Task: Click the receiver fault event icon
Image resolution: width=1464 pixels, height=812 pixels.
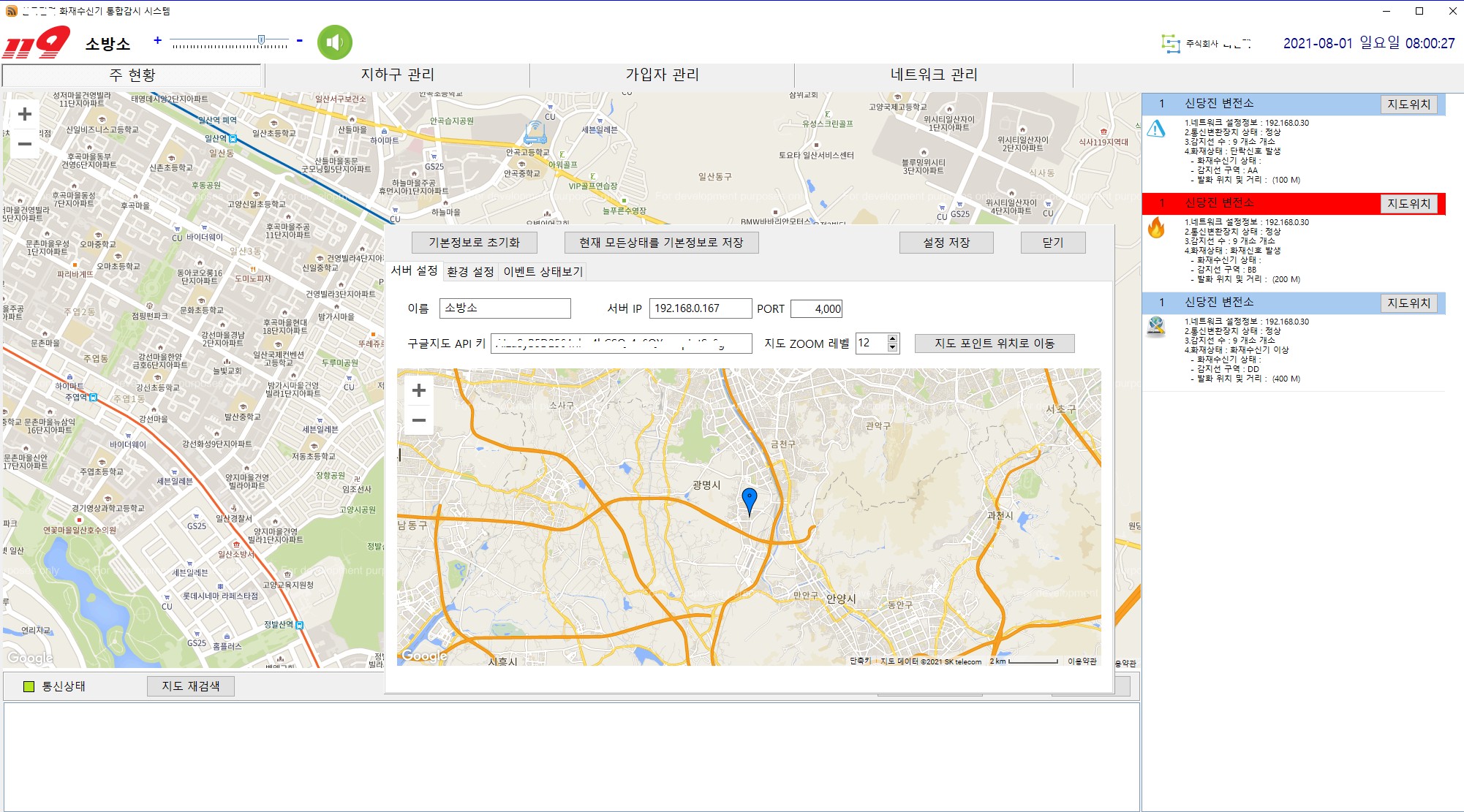Action: click(1156, 327)
